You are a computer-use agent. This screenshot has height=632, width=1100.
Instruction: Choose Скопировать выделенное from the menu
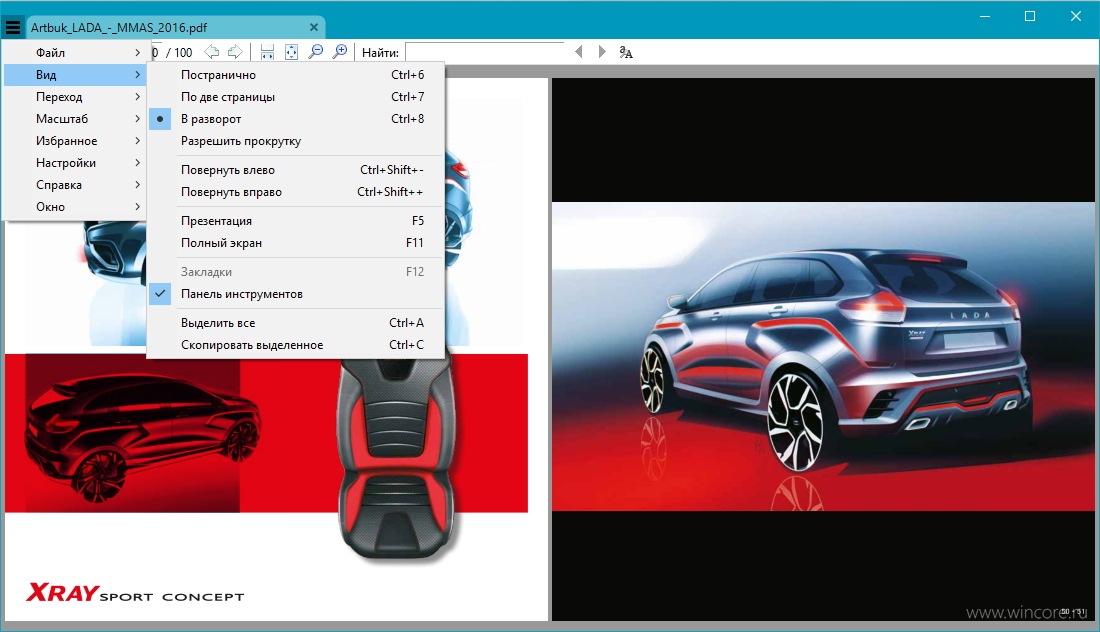click(296, 345)
